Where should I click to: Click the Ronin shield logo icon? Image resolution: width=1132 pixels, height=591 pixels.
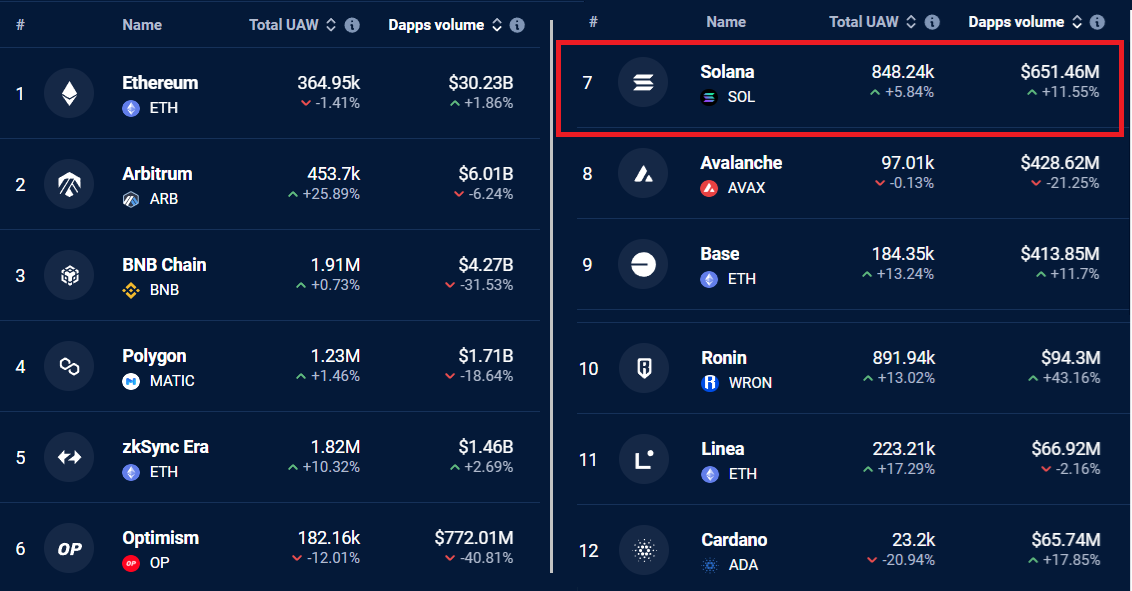pos(644,368)
